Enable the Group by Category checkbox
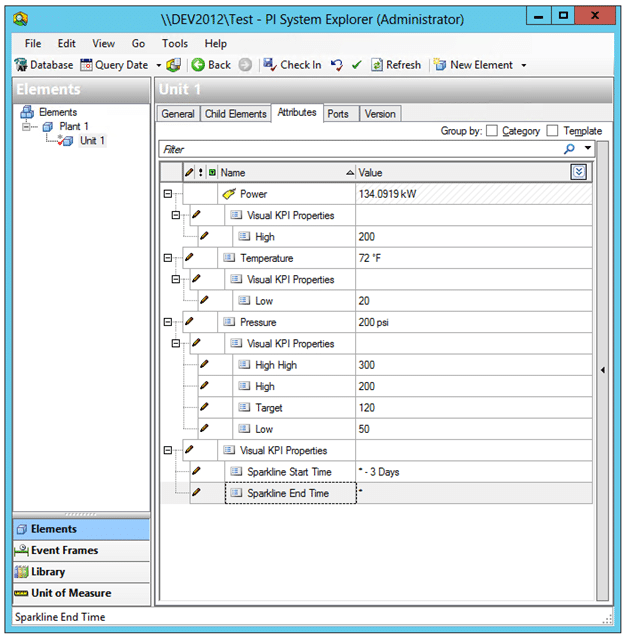Viewport: 624px width, 635px height. 492,131
